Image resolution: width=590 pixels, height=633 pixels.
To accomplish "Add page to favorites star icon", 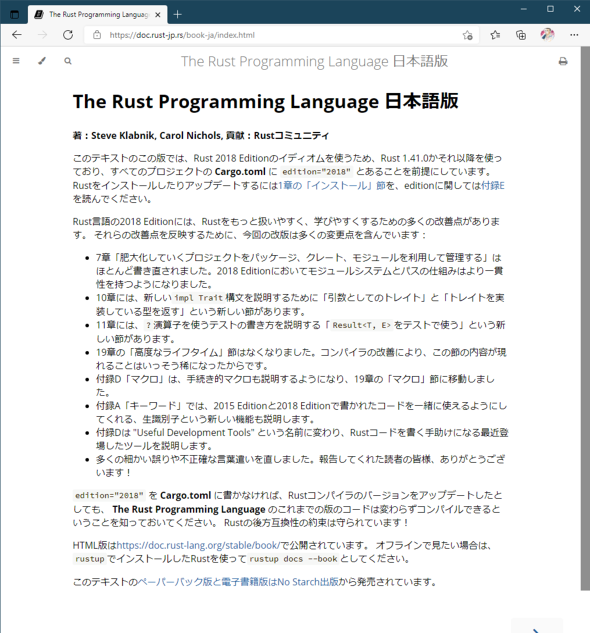I will (x=468, y=36).
